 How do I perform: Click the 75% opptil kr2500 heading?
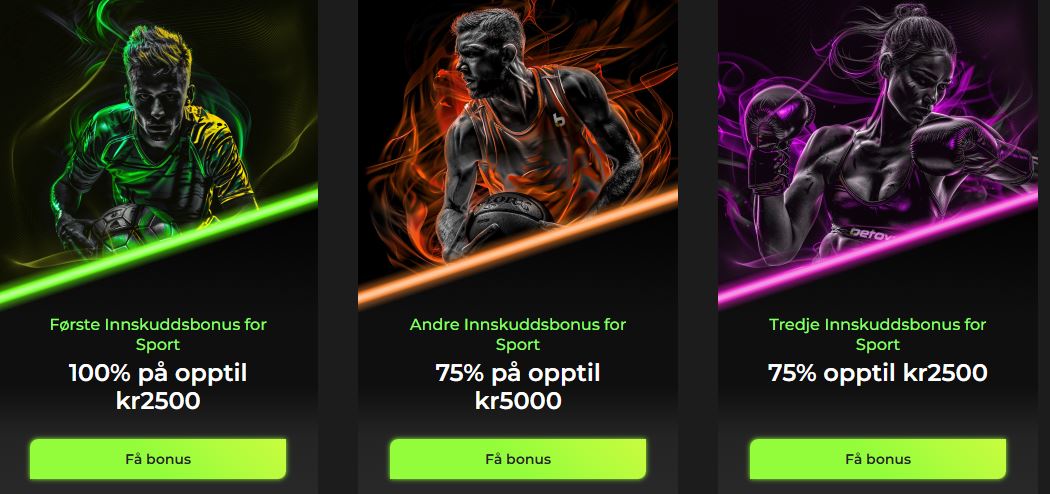coord(878,374)
